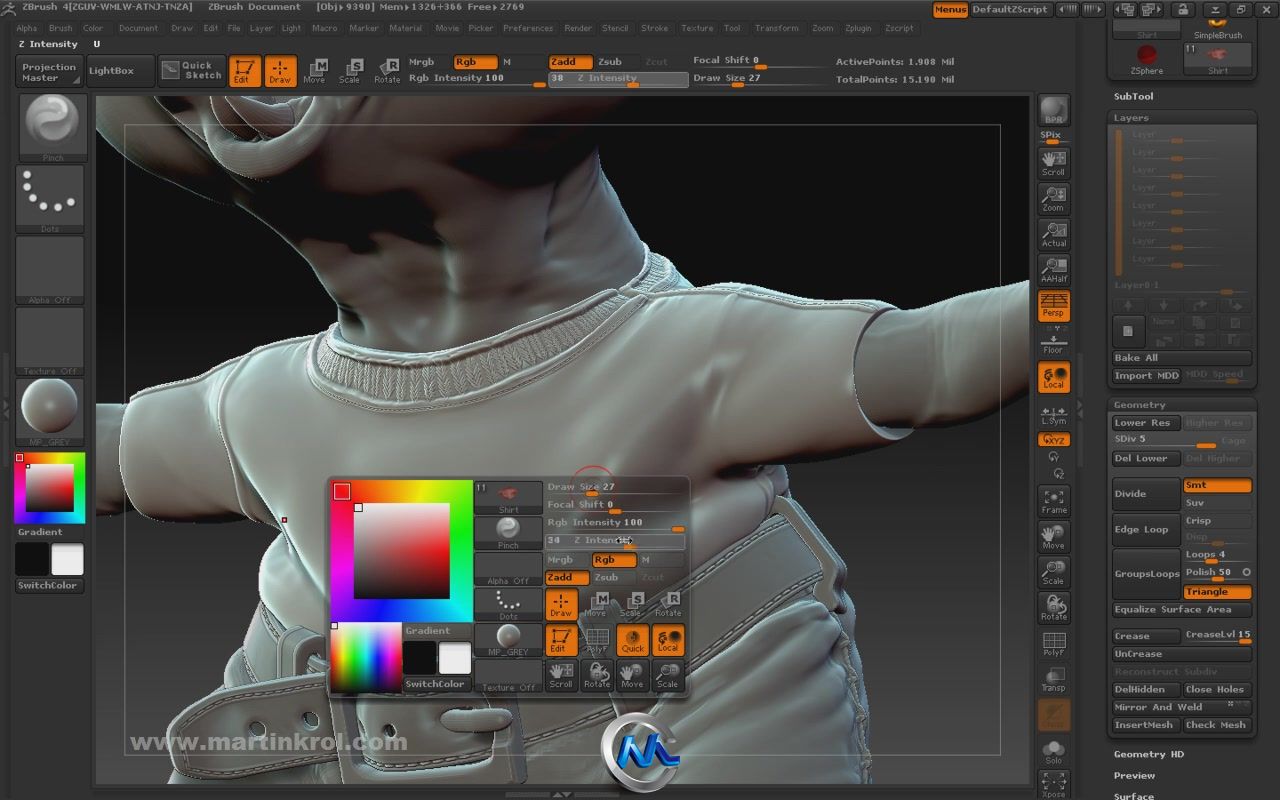Toggle PolyF polyframe on right shelf
The width and height of the screenshot is (1280, 800).
coord(1053,644)
